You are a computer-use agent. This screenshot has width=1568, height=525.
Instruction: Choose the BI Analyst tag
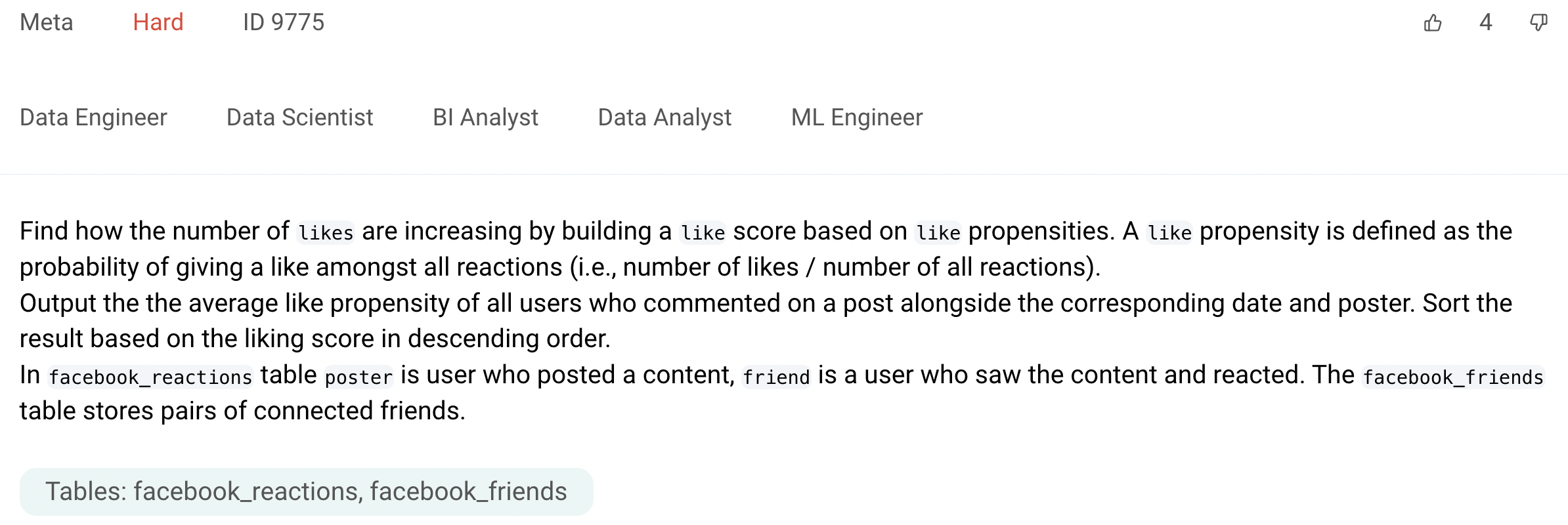coord(485,117)
